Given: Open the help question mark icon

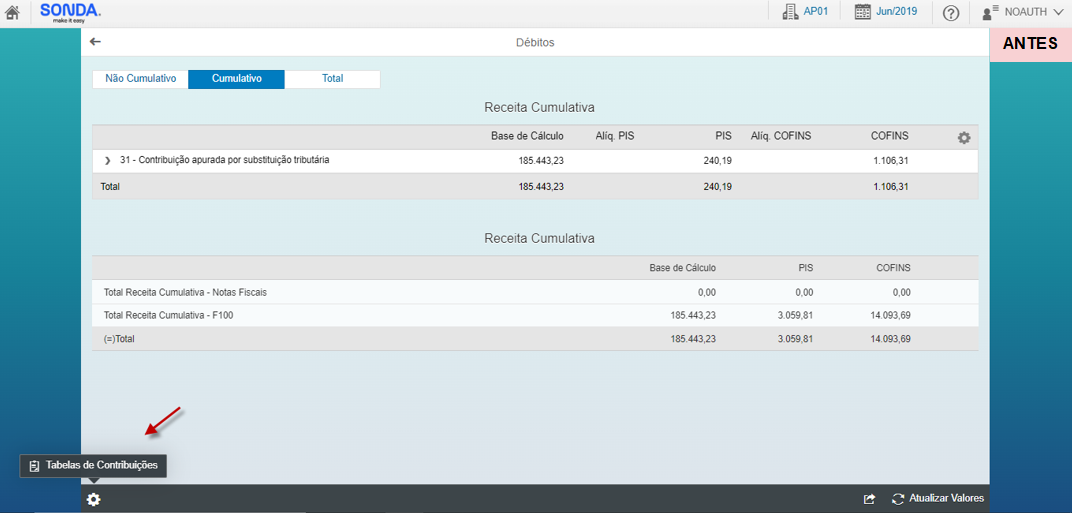Looking at the screenshot, I should coord(951,13).
